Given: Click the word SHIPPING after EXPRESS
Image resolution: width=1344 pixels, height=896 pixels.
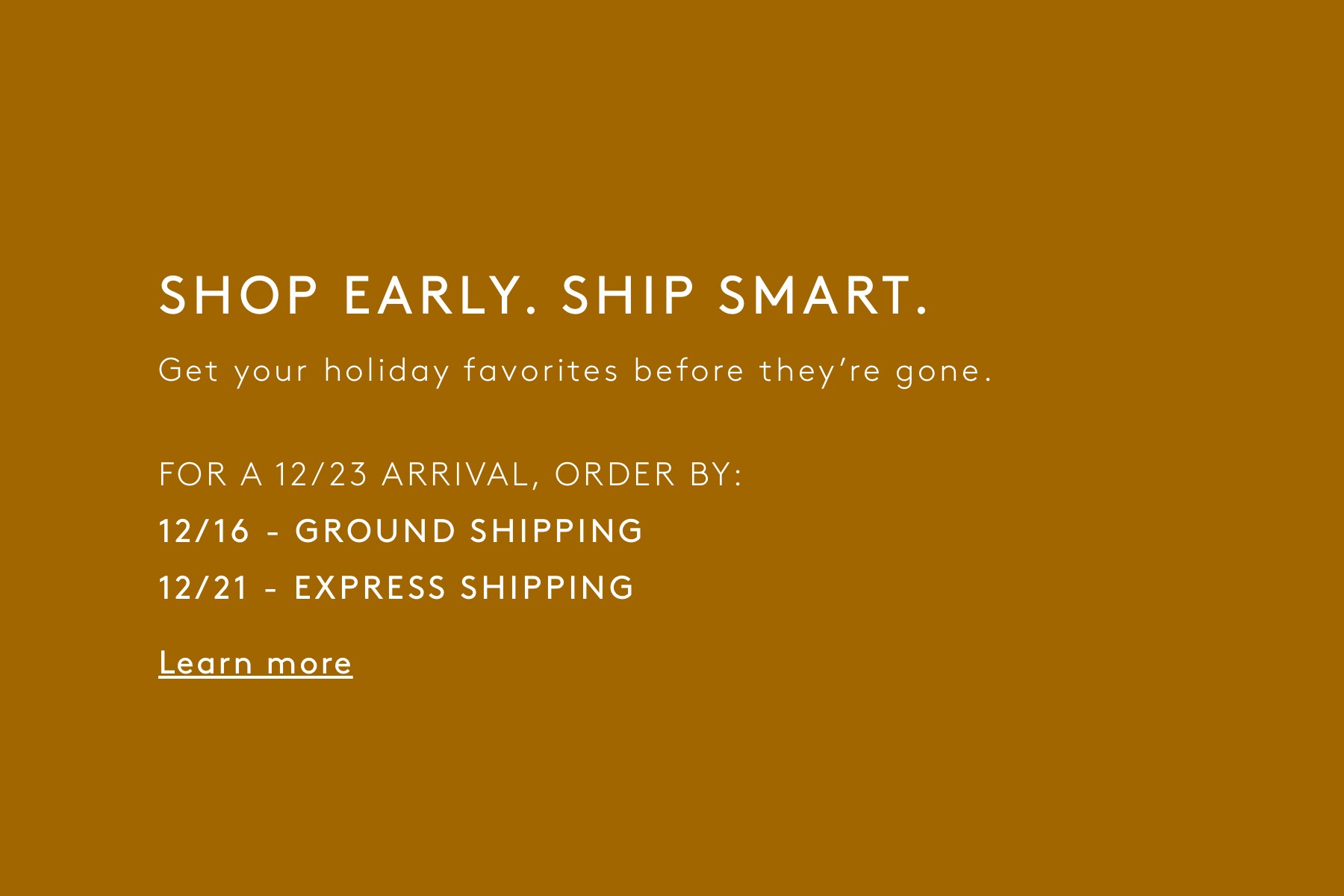Looking at the screenshot, I should (x=547, y=588).
